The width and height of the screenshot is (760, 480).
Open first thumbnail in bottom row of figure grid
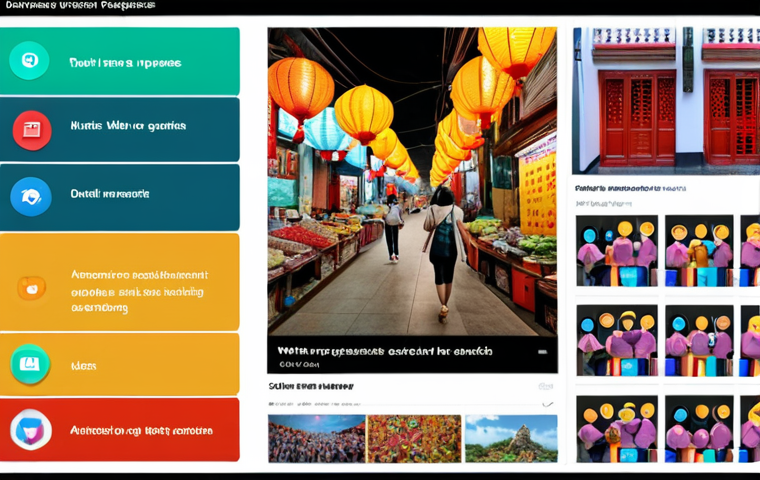(x=617, y=429)
